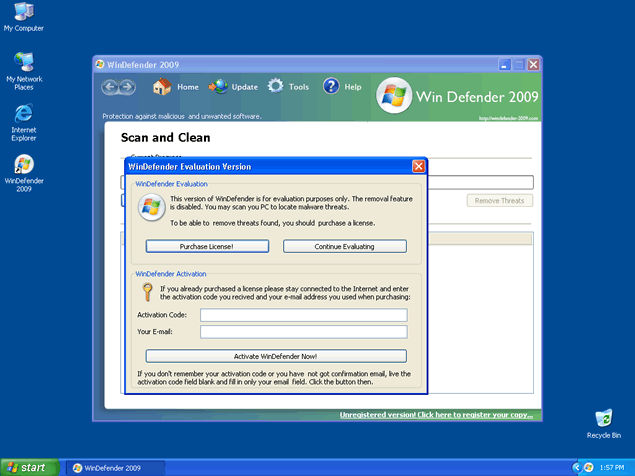Focus the Your E-mail text field

point(303,332)
